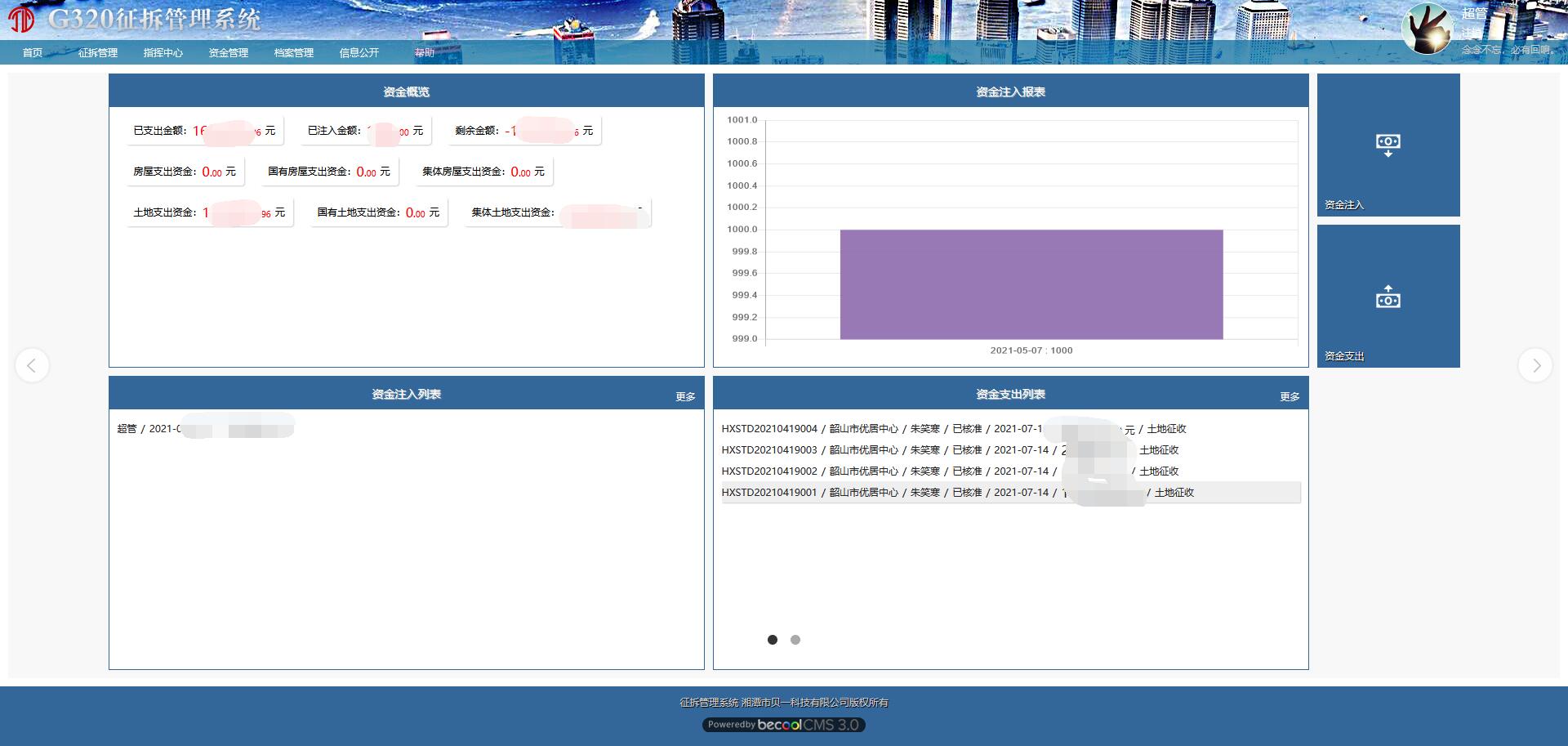
Task: Expand 更多 in 资金注入列表 panel
Action: (x=685, y=396)
